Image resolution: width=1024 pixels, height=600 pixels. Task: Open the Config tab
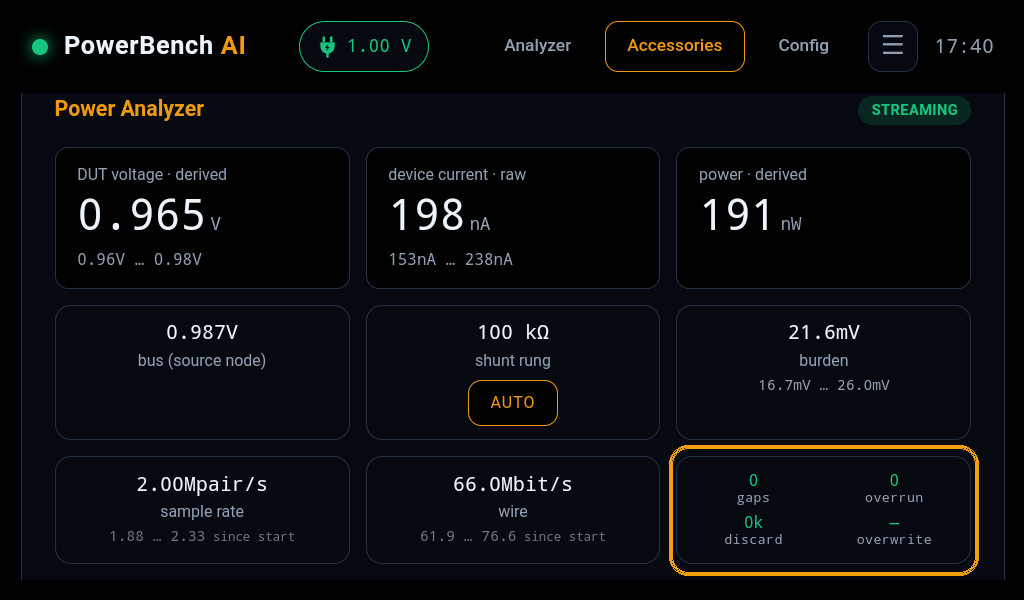tap(803, 46)
